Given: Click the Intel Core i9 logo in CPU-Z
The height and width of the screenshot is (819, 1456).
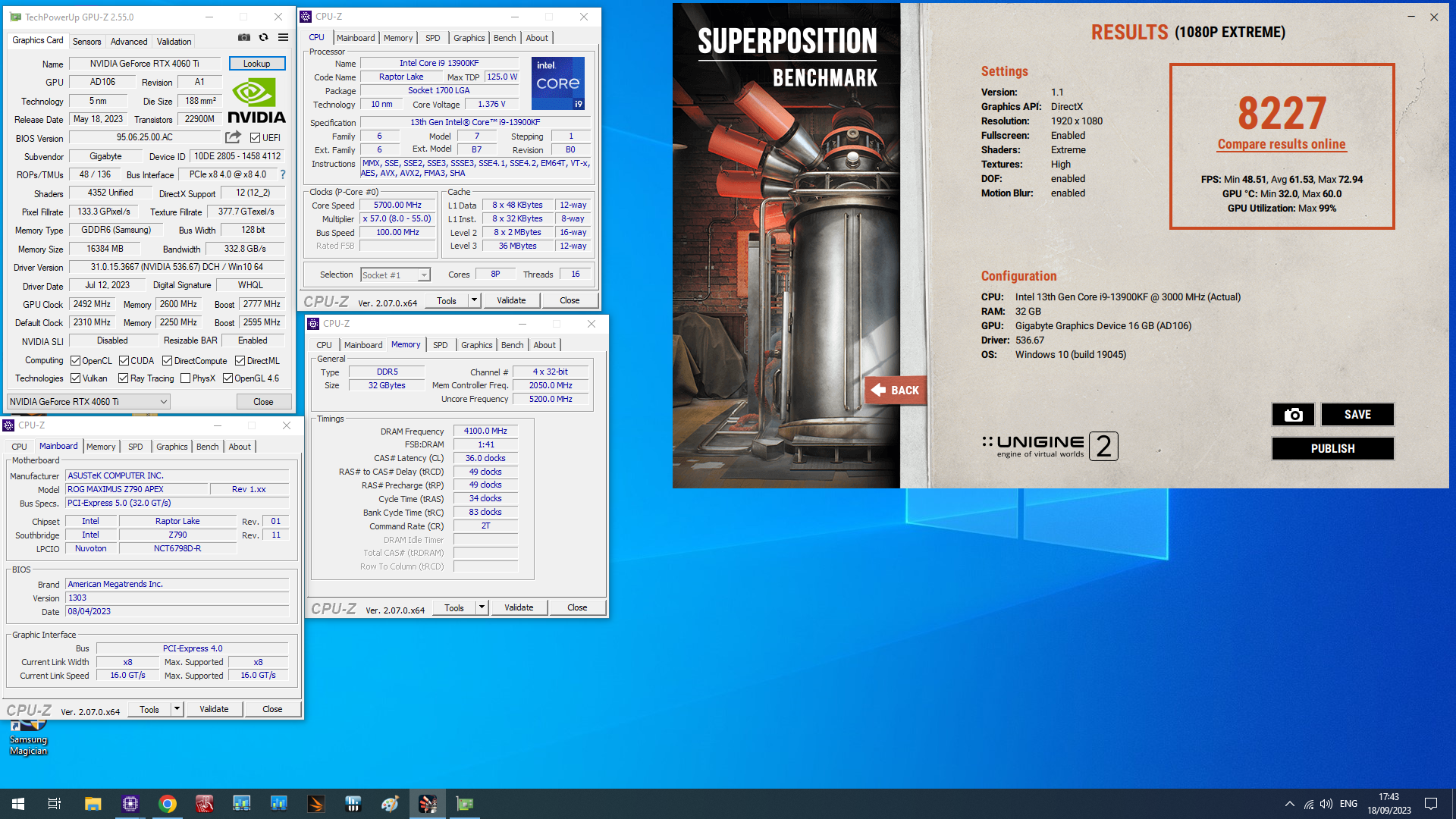Looking at the screenshot, I should pyautogui.click(x=558, y=83).
